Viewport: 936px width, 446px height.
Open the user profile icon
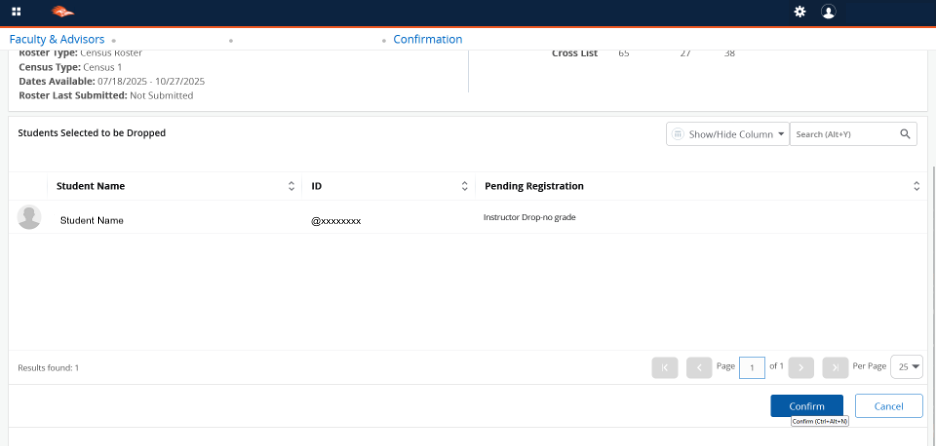(828, 12)
